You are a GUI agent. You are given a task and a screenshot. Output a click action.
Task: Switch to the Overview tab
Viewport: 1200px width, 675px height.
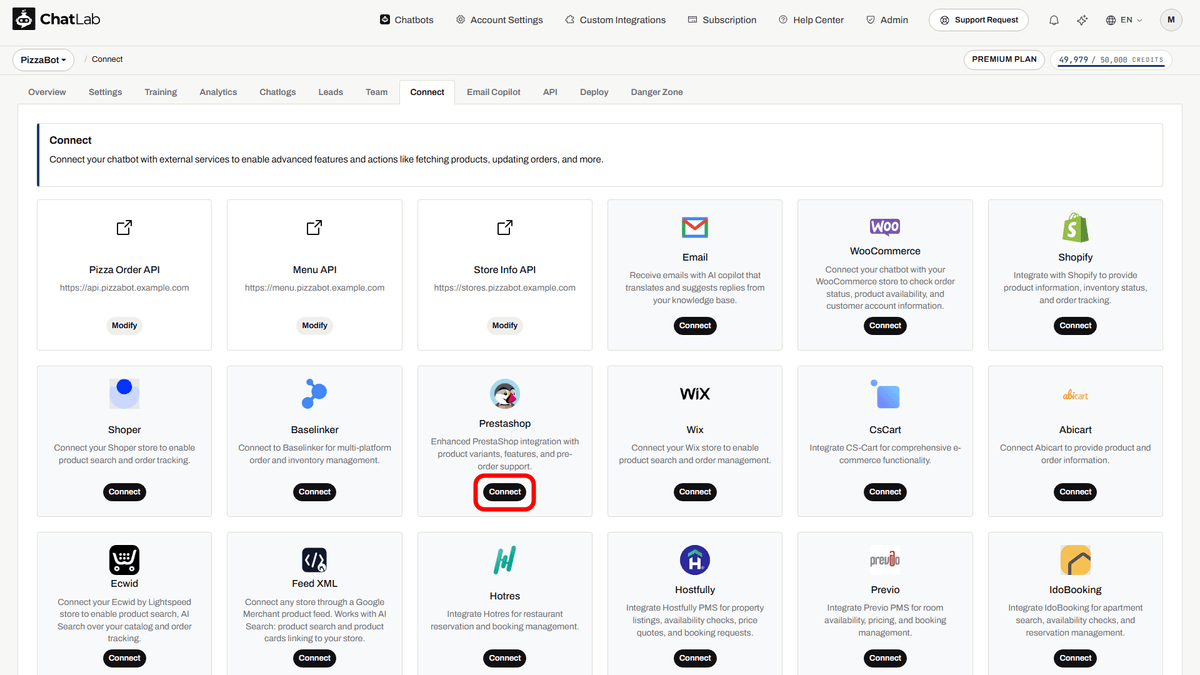point(47,92)
